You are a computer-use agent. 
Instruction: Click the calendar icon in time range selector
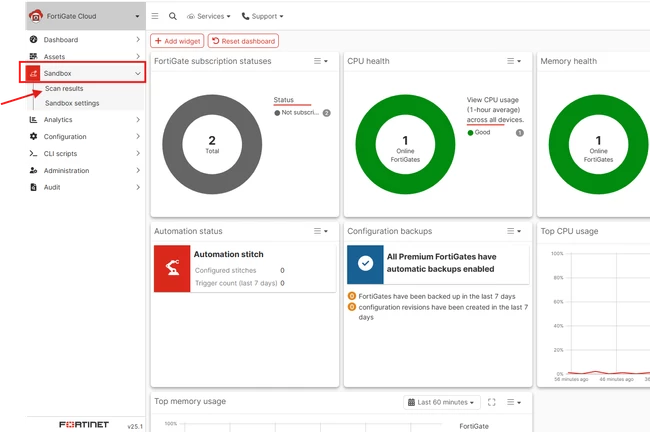point(411,402)
